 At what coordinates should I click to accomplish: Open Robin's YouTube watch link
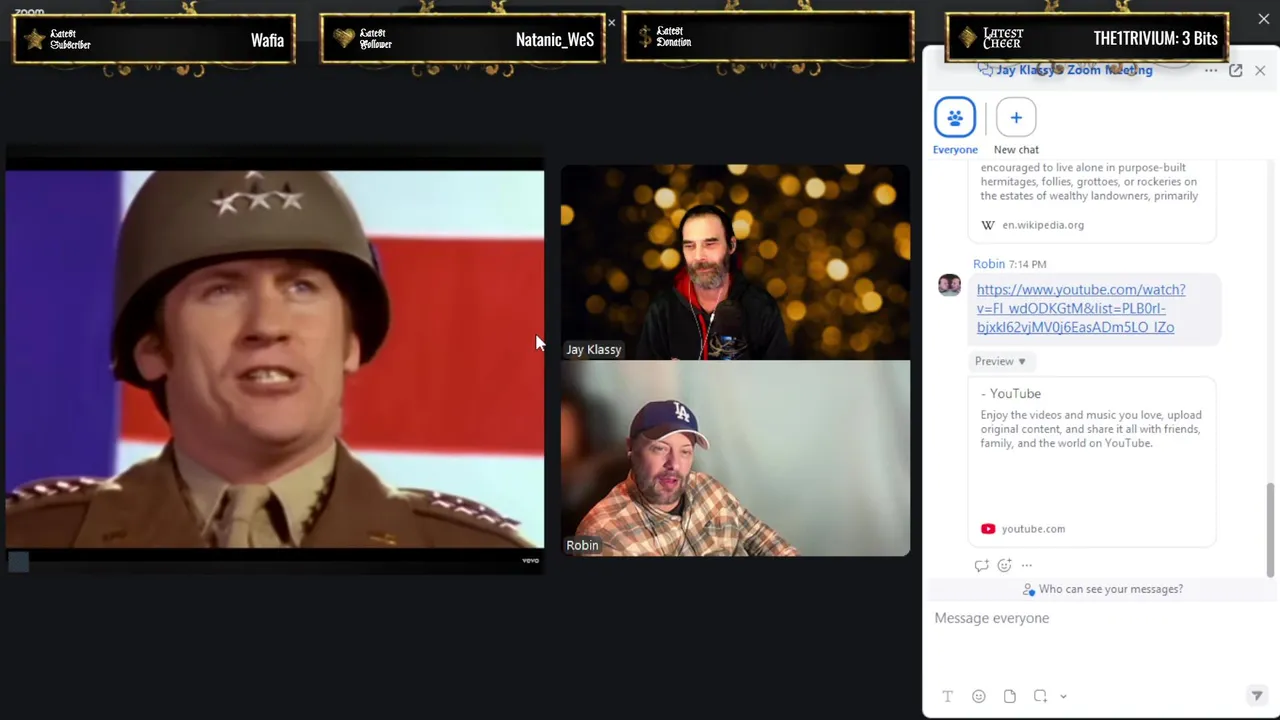(1080, 308)
